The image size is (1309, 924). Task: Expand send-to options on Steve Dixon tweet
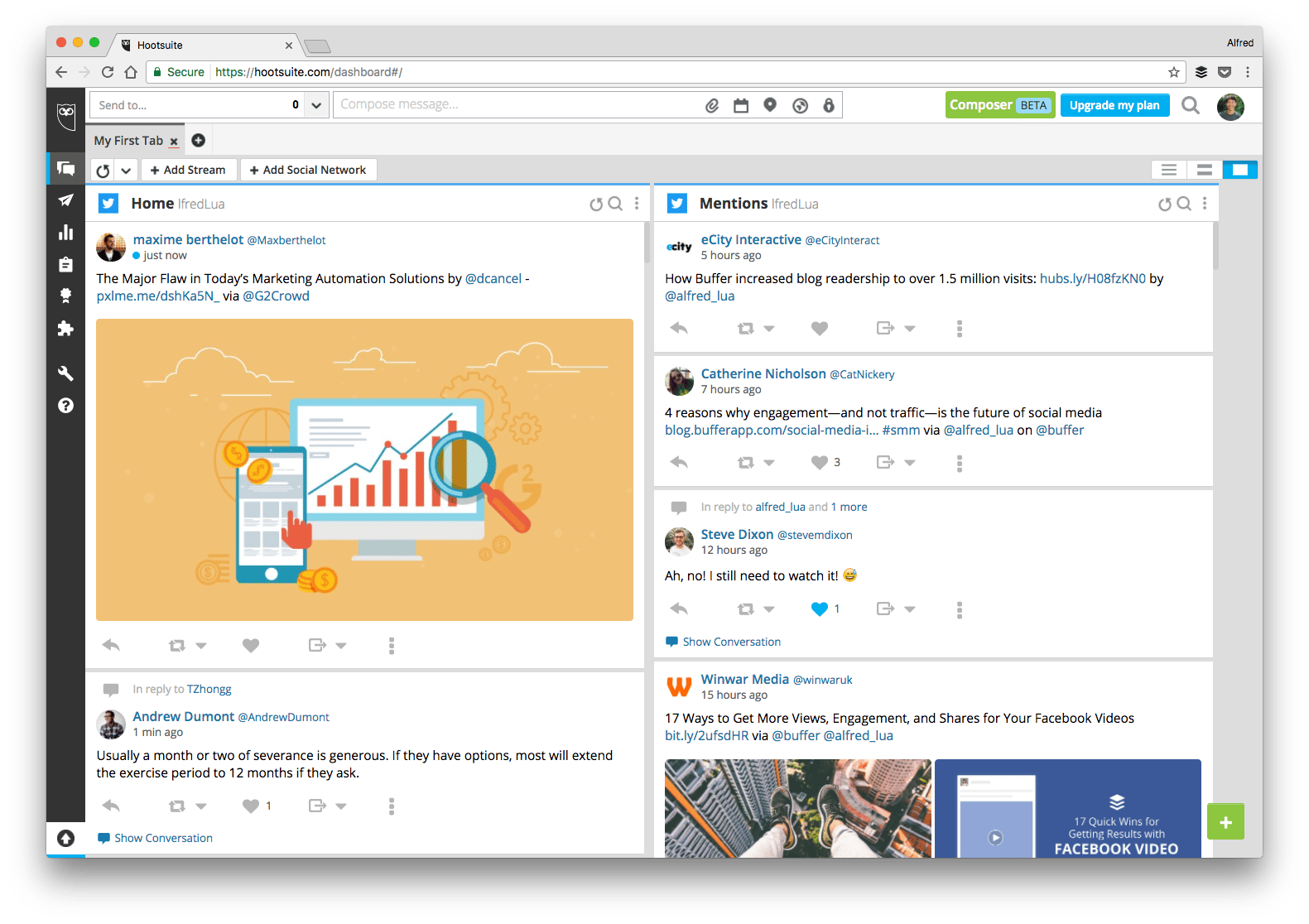[x=910, y=609]
